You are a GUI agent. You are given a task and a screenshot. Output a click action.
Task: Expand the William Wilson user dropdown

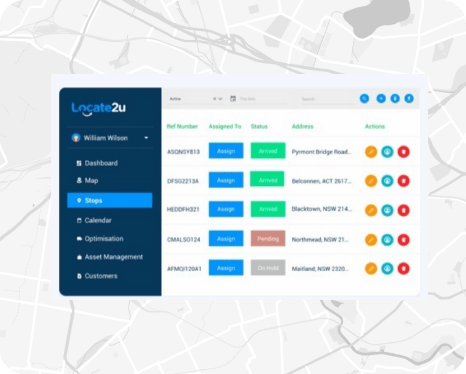(x=146, y=138)
